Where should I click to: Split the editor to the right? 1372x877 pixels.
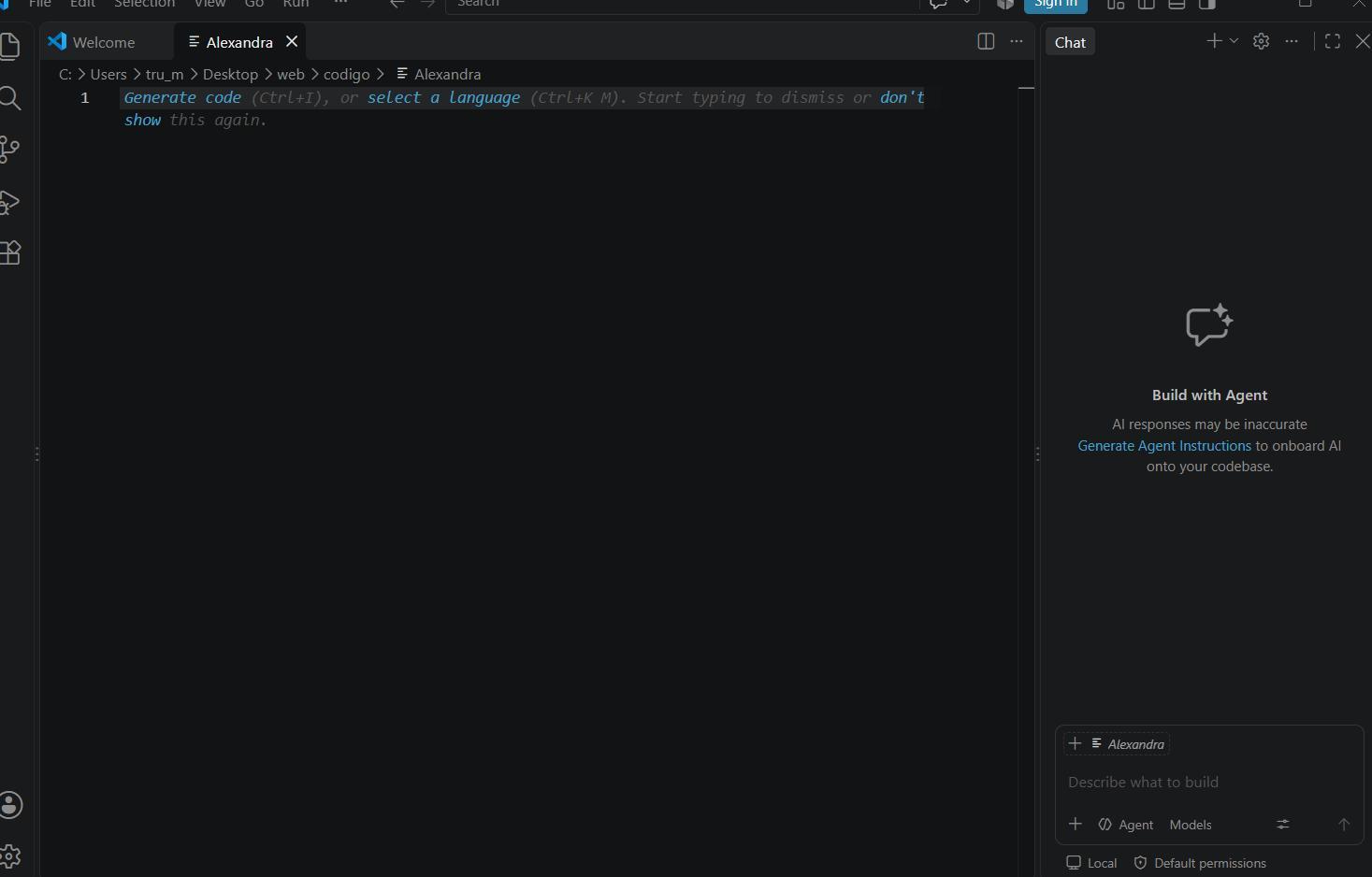point(986,41)
